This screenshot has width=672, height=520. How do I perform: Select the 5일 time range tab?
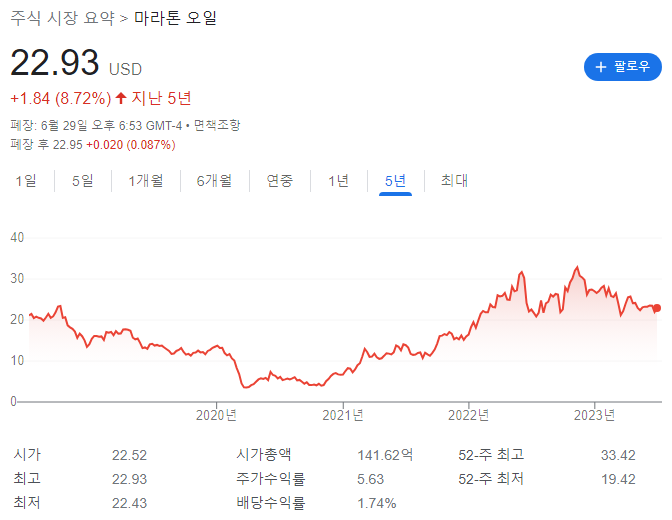coord(83,180)
